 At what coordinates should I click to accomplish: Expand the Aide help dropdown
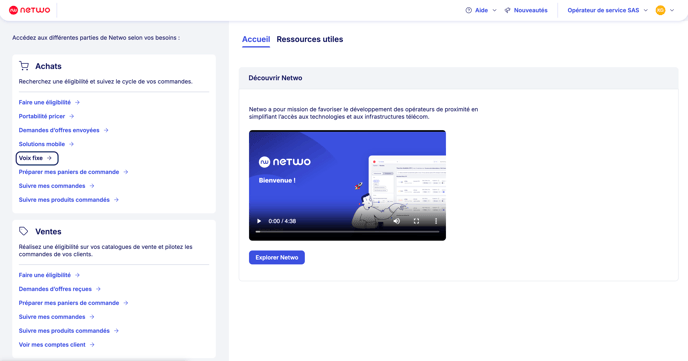[481, 10]
